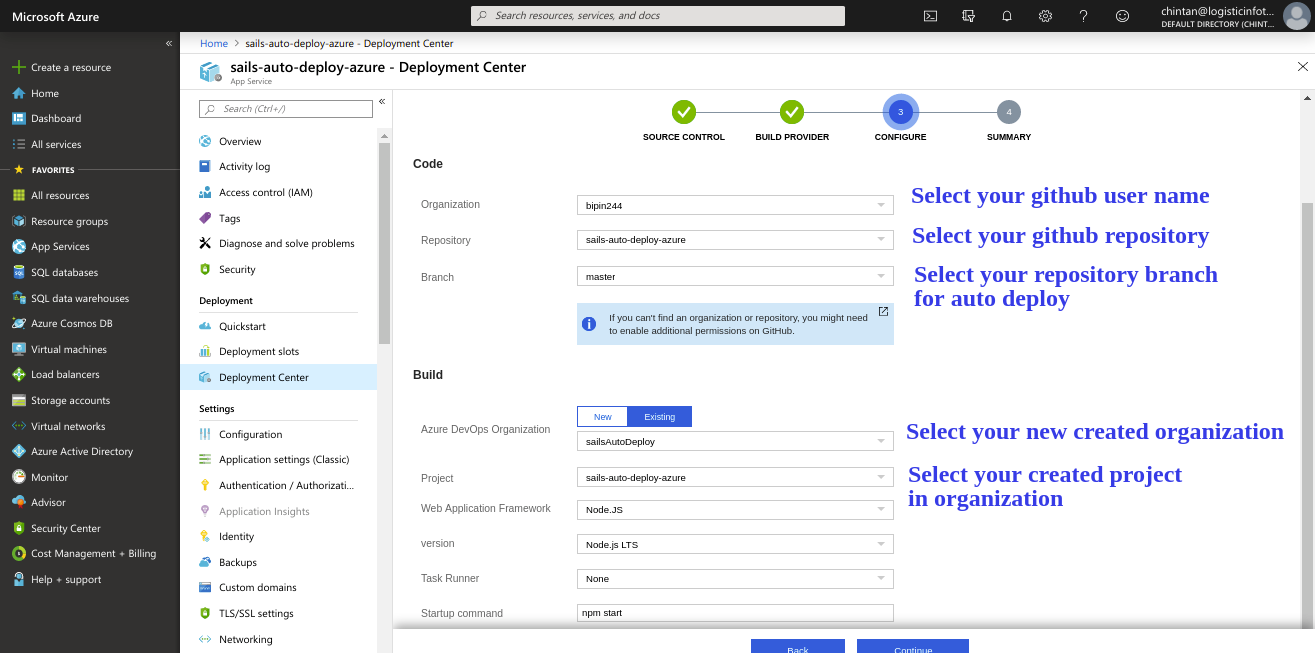The image size is (1315, 653).
Task: Open the notifications bell
Action: point(1007,16)
